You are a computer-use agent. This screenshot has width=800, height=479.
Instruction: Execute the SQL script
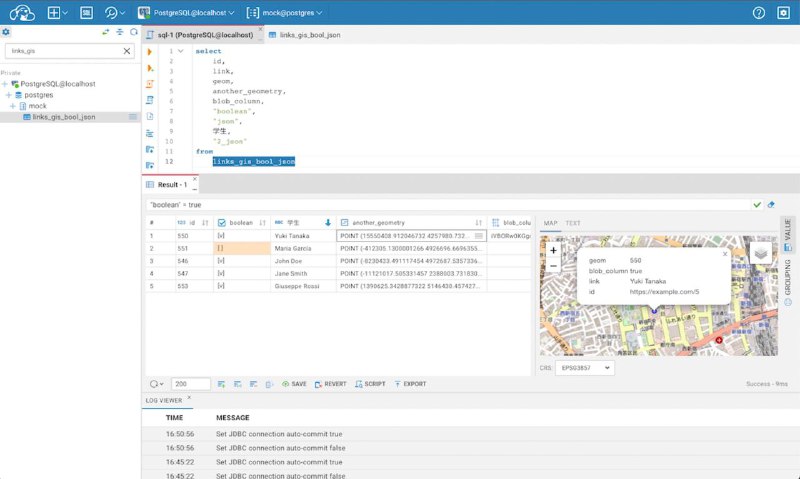click(149, 84)
